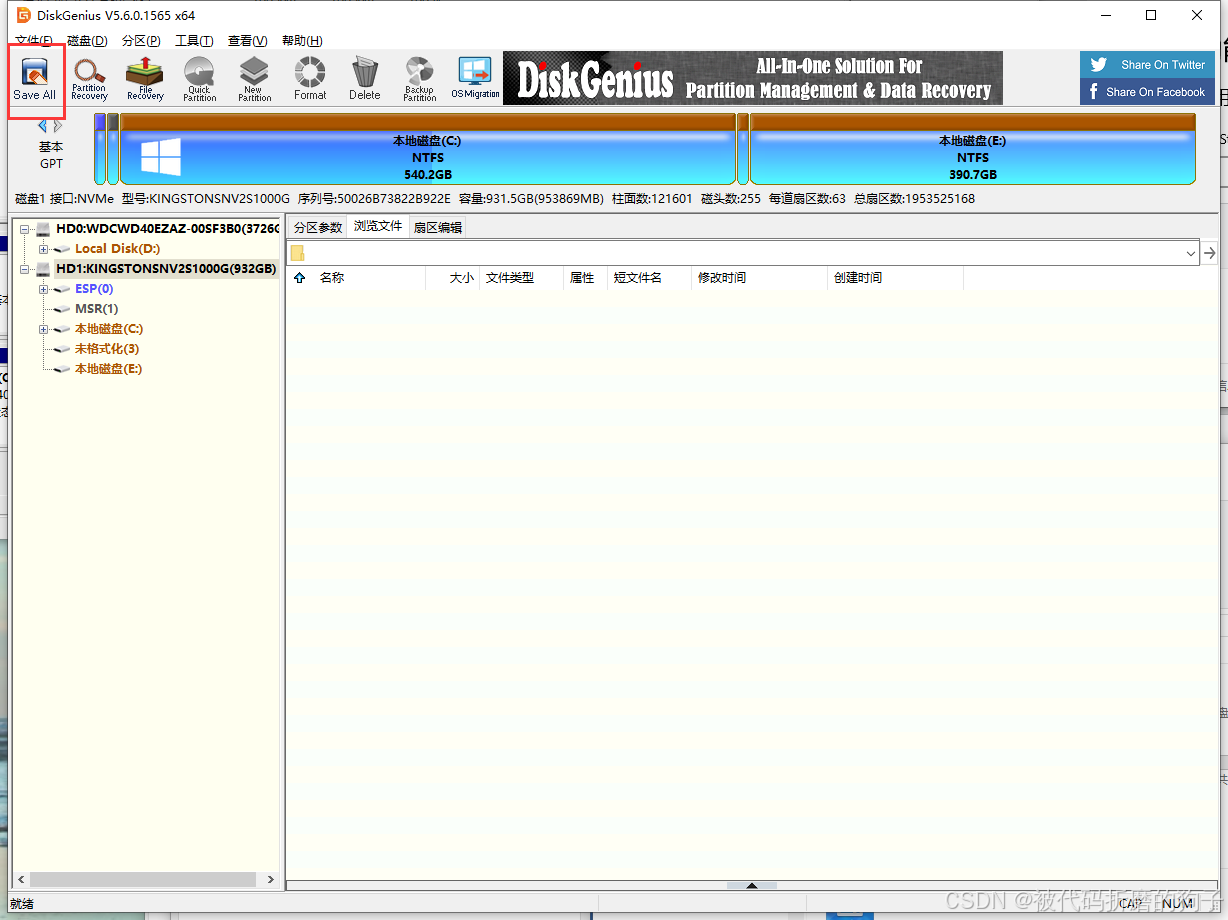Select the 本地磁盘(E:) partition bar
This screenshot has height=920, width=1228.
[972, 149]
